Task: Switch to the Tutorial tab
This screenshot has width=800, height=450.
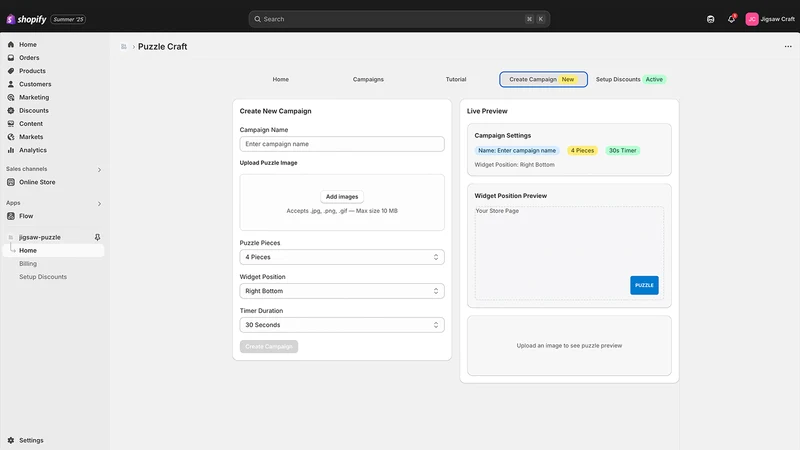Action: 456,80
